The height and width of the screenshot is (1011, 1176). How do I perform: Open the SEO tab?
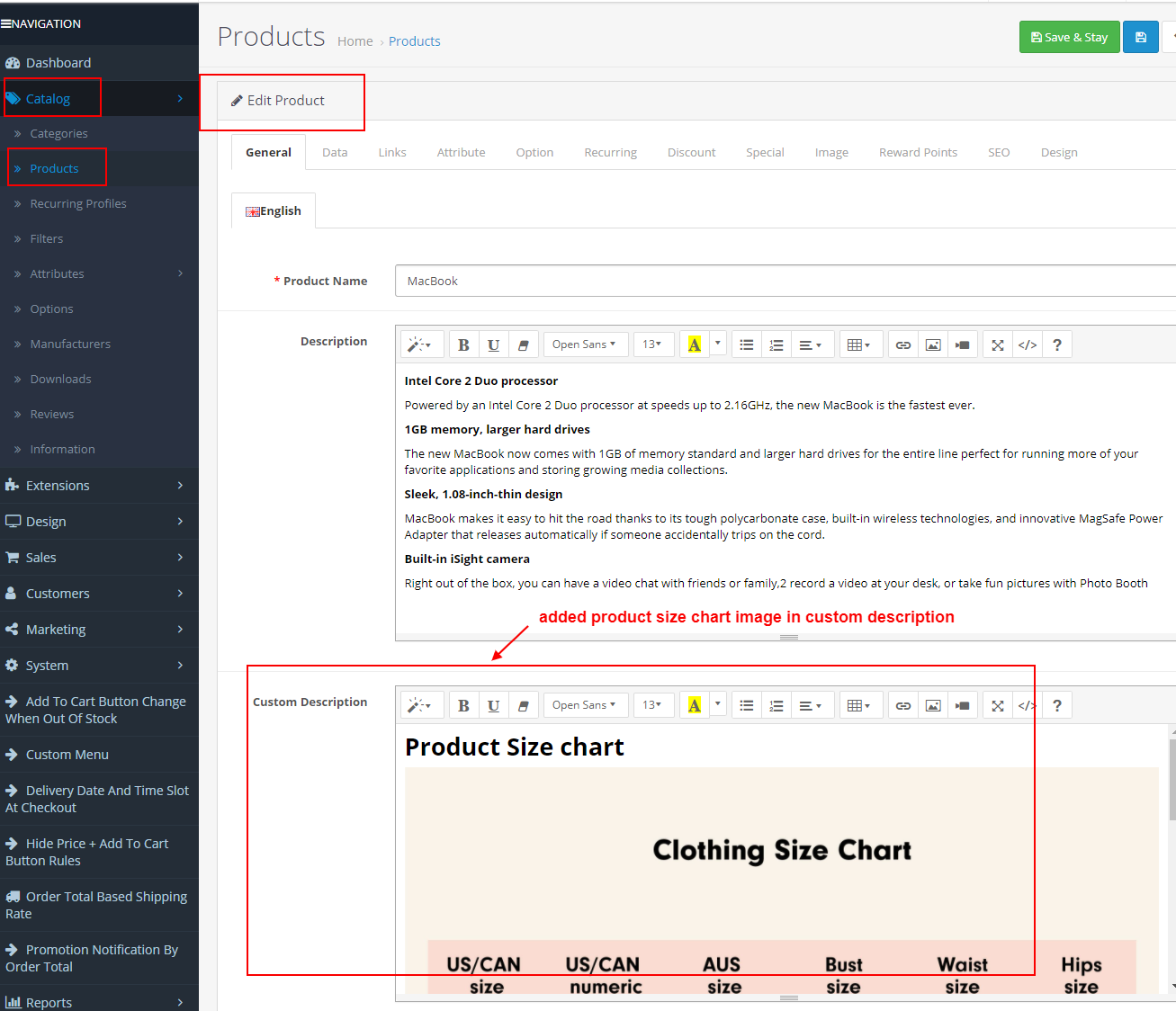[999, 152]
